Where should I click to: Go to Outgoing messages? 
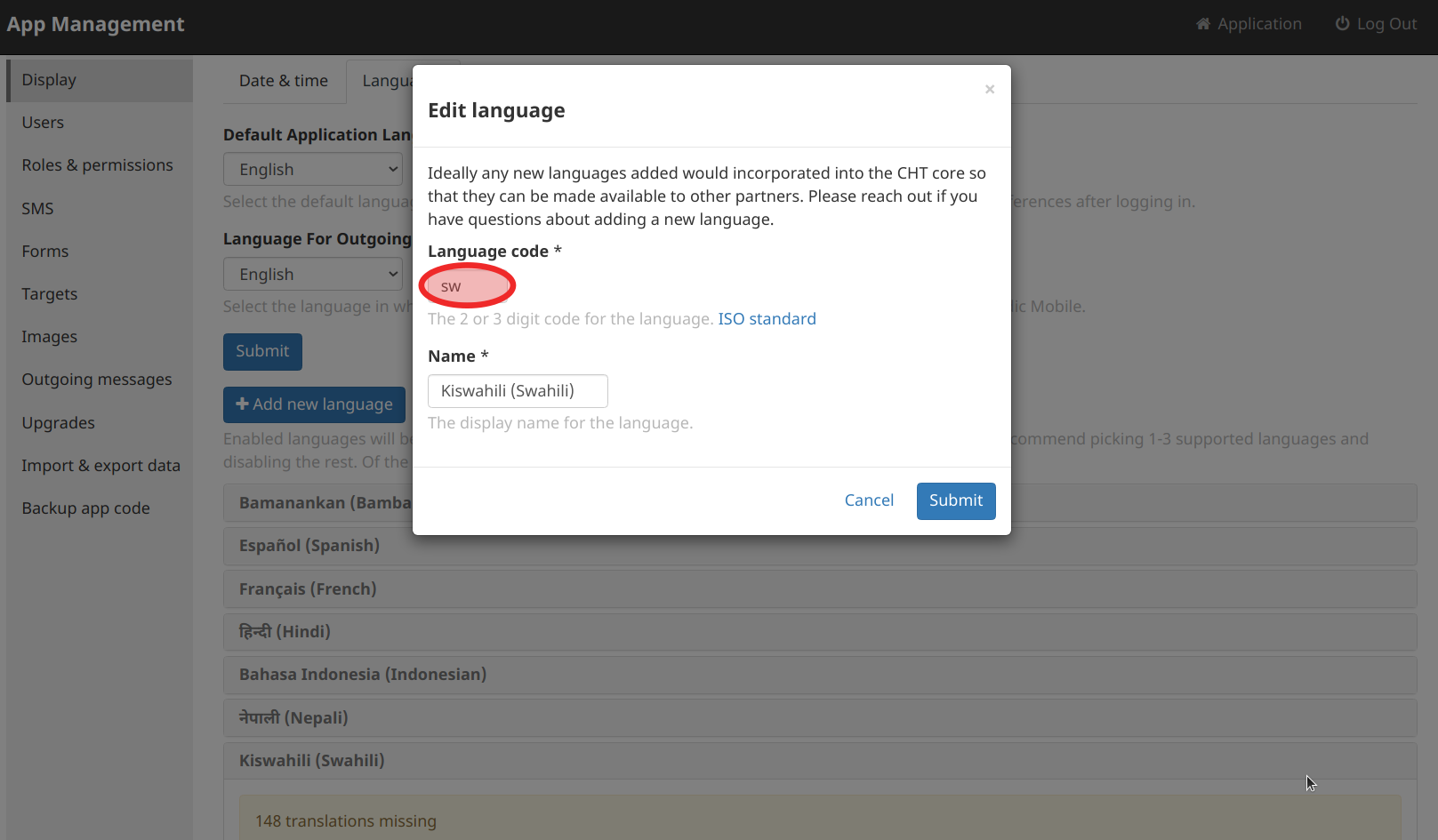tap(100, 380)
